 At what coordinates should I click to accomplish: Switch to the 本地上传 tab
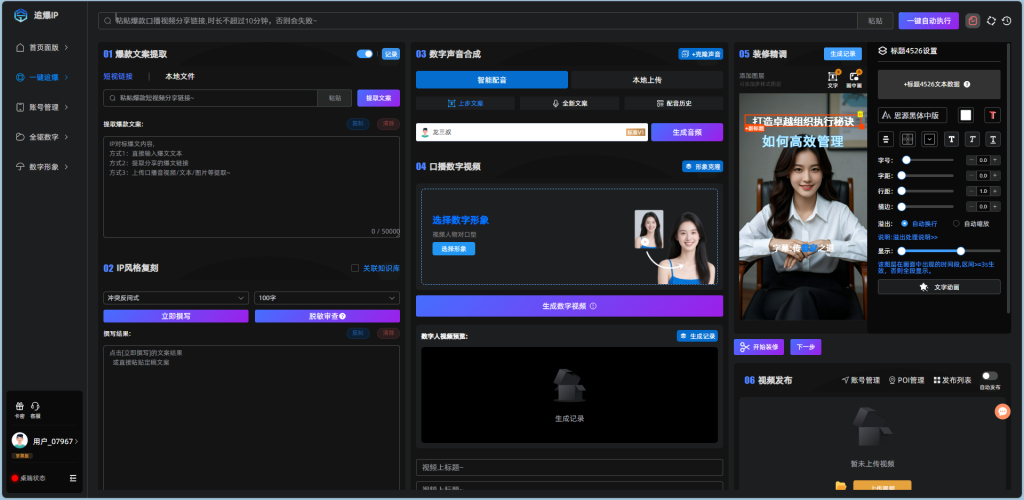tap(647, 80)
